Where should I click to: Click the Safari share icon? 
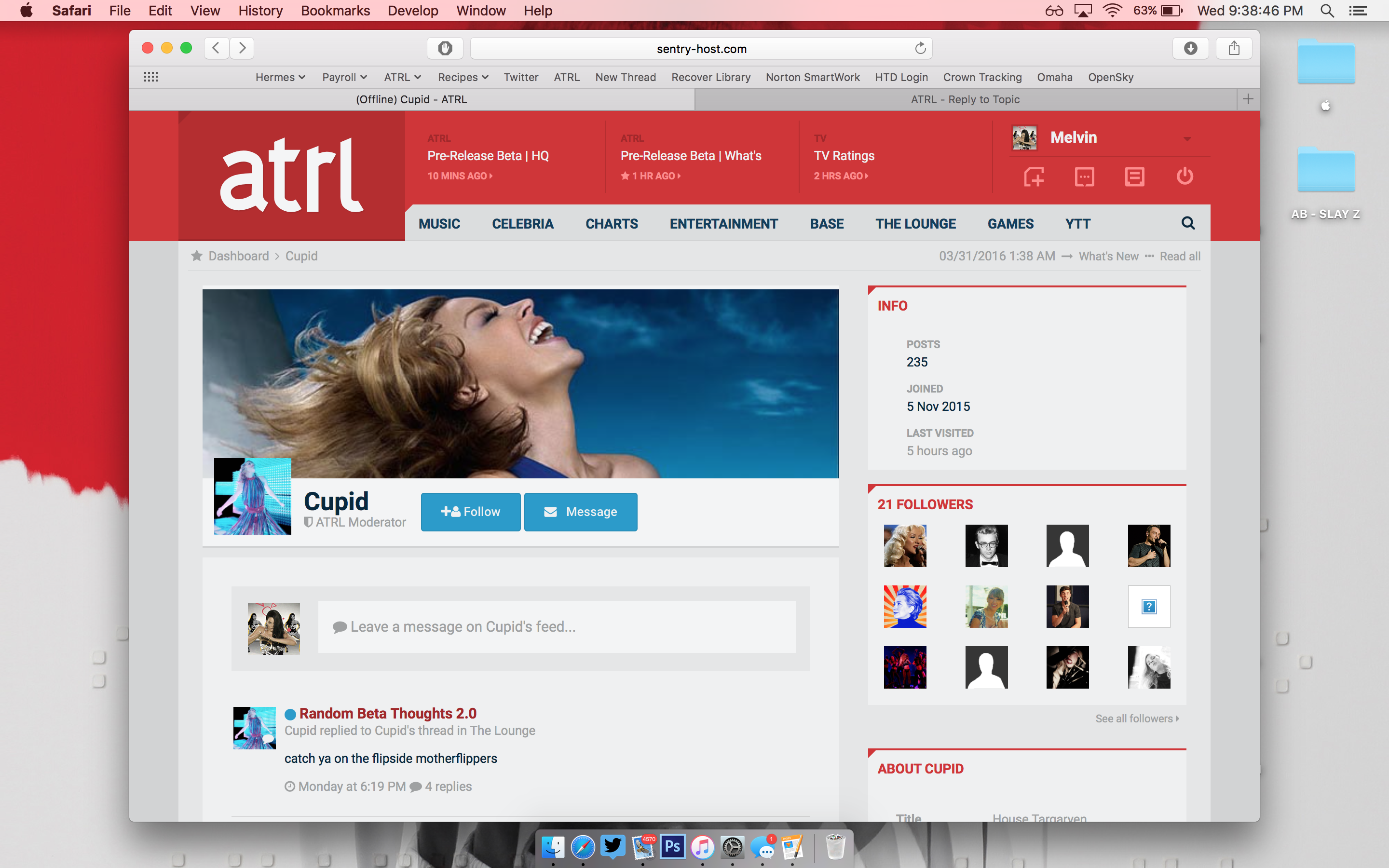tap(1234, 48)
